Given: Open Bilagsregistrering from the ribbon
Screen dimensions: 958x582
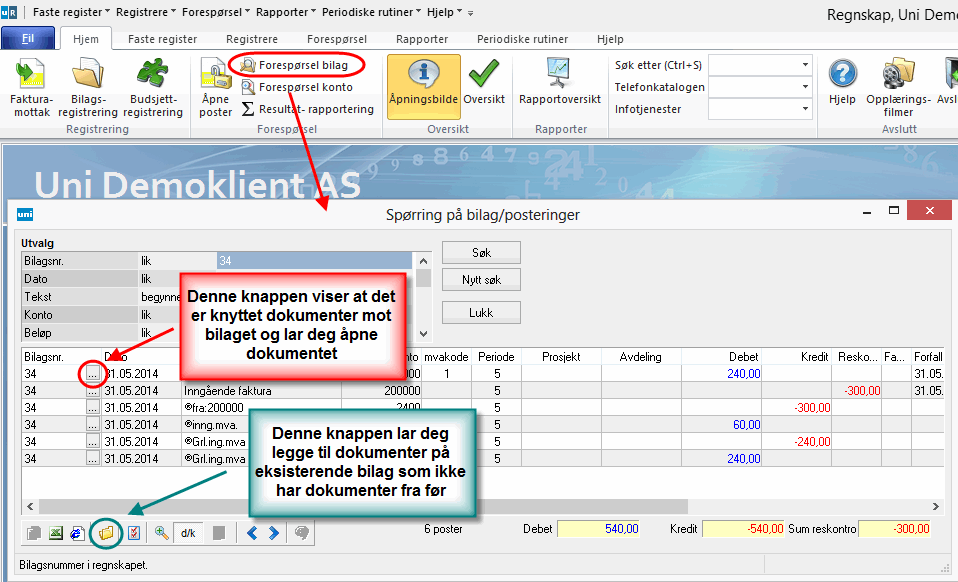Looking at the screenshot, I should click(x=87, y=87).
